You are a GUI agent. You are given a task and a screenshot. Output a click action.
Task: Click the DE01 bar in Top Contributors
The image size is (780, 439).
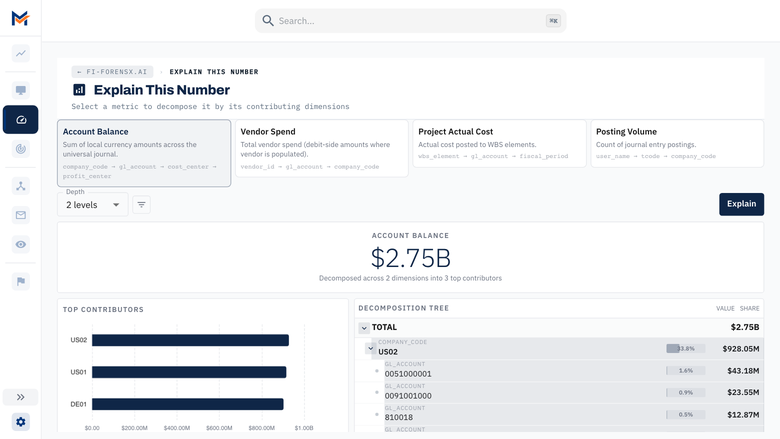click(x=188, y=404)
